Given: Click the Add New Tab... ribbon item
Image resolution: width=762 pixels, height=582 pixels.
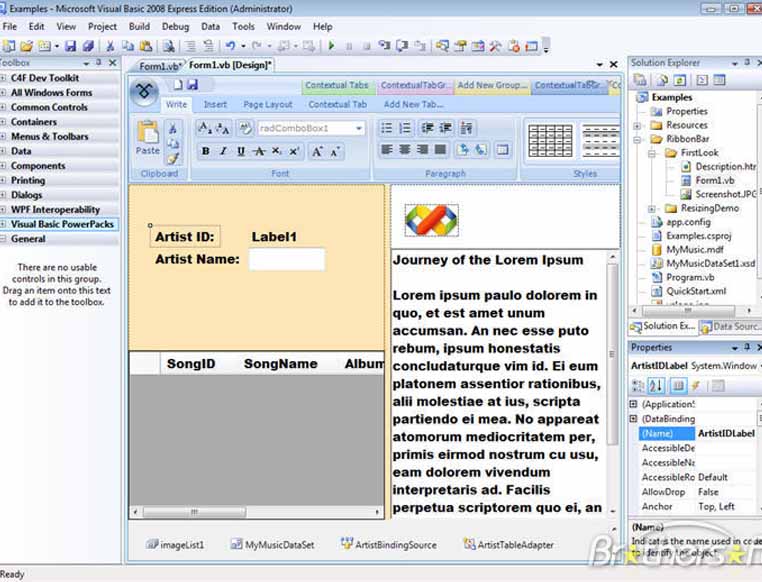Looking at the screenshot, I should tap(414, 104).
